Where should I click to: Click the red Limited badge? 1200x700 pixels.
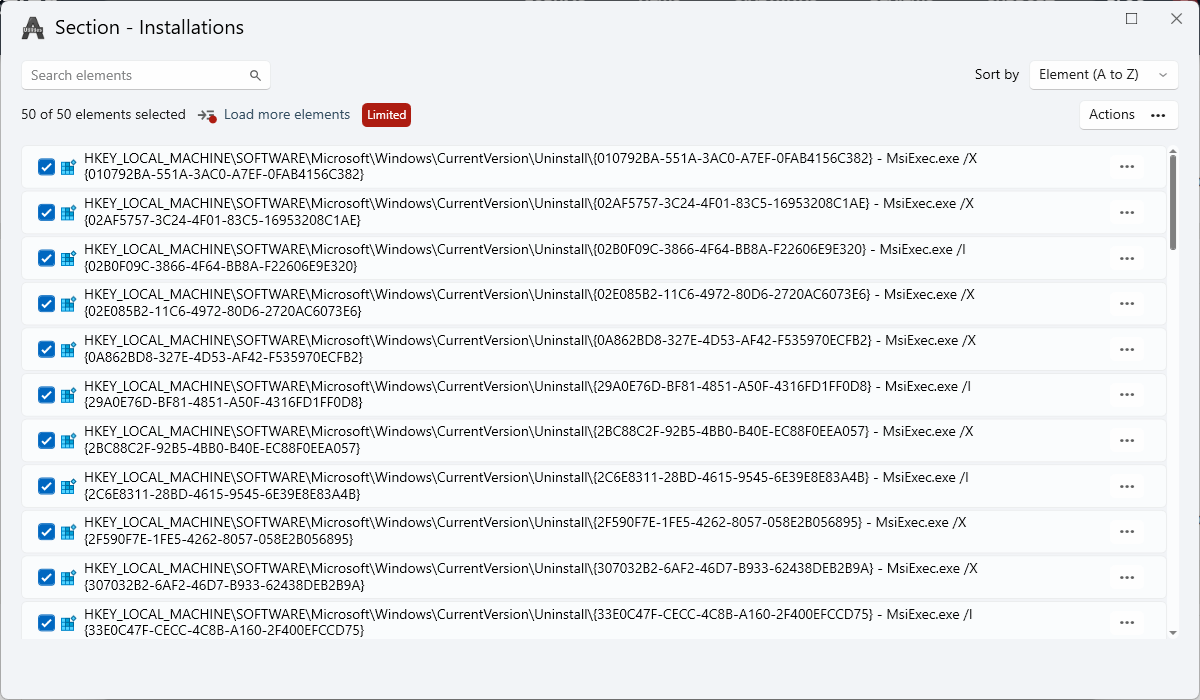point(386,115)
